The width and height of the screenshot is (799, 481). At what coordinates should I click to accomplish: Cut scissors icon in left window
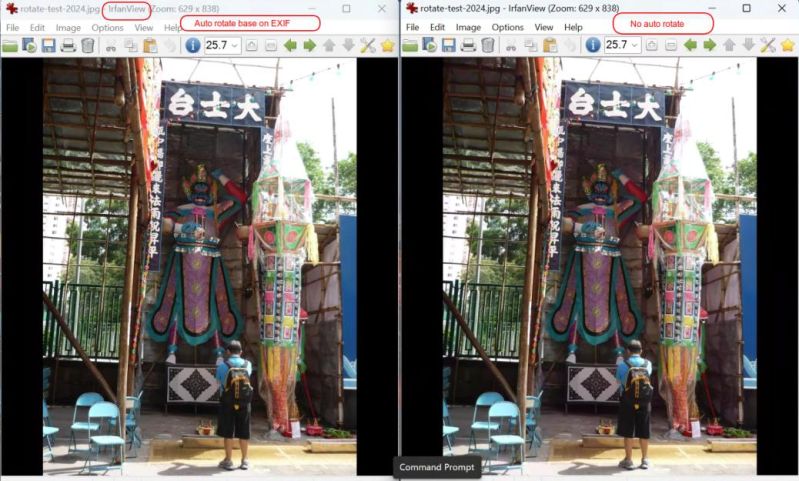[111, 46]
